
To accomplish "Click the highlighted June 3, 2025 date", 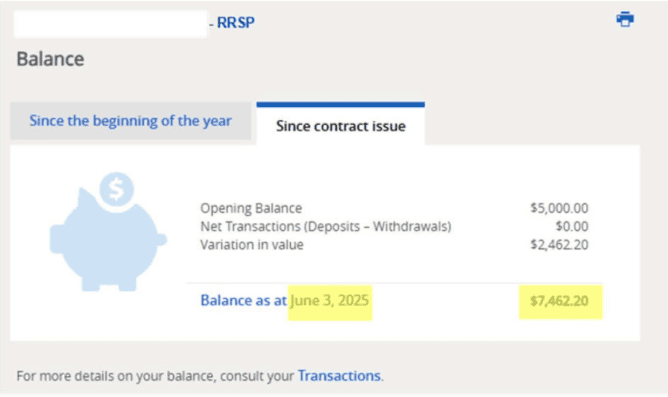I will (x=330, y=301).
